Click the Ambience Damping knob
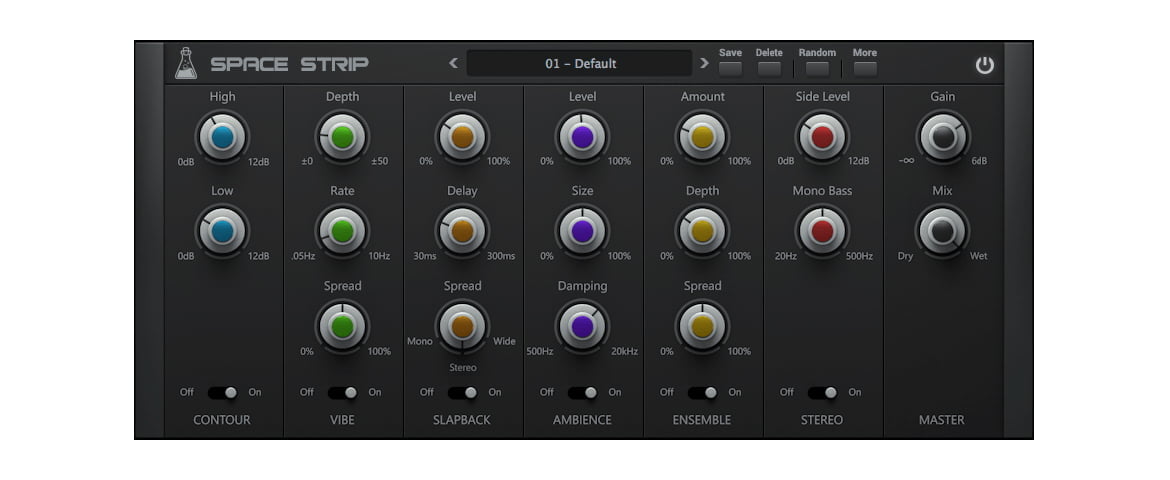This screenshot has width=1170, height=480. (x=582, y=327)
